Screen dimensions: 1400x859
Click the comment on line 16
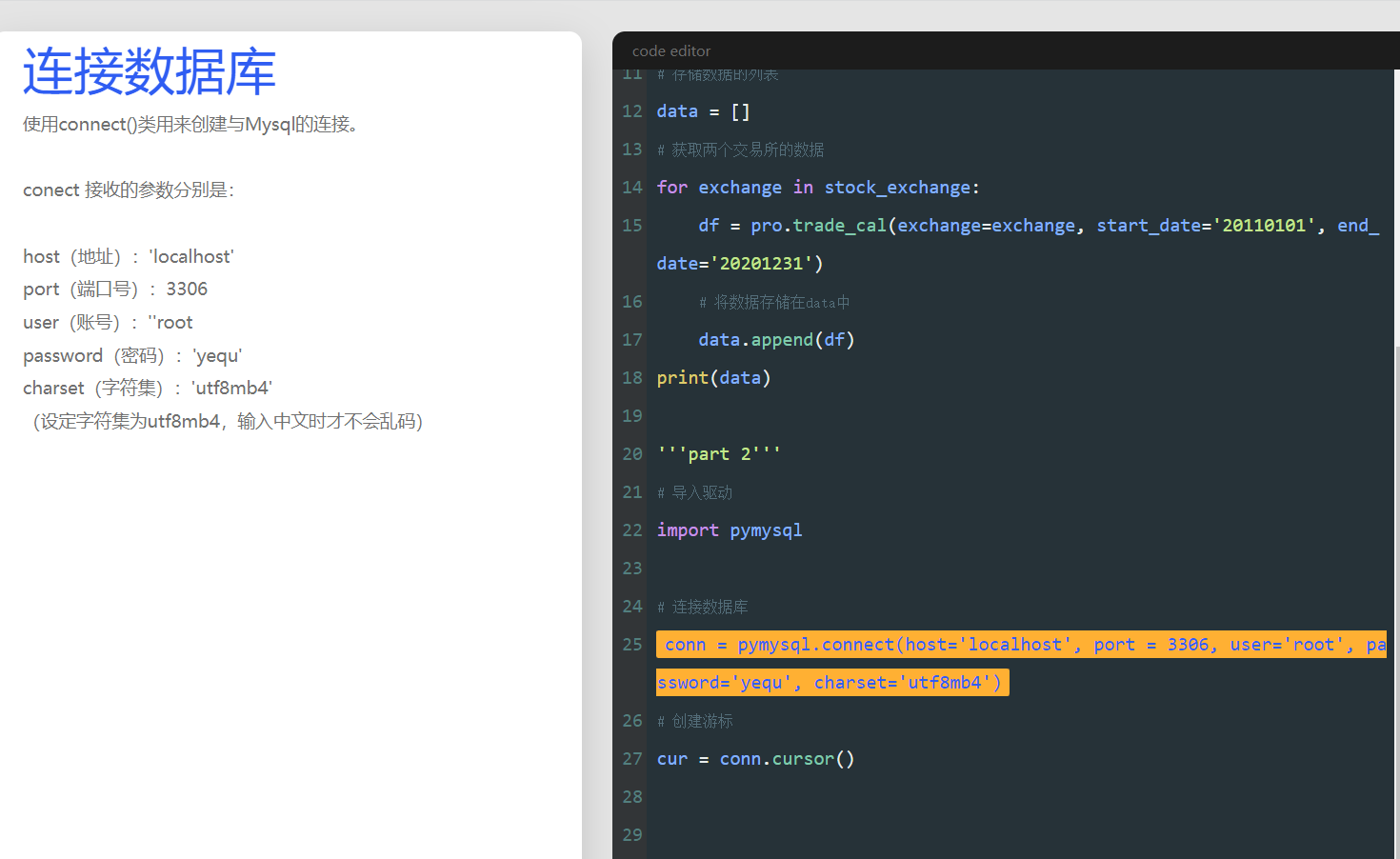pyautogui.click(x=774, y=302)
